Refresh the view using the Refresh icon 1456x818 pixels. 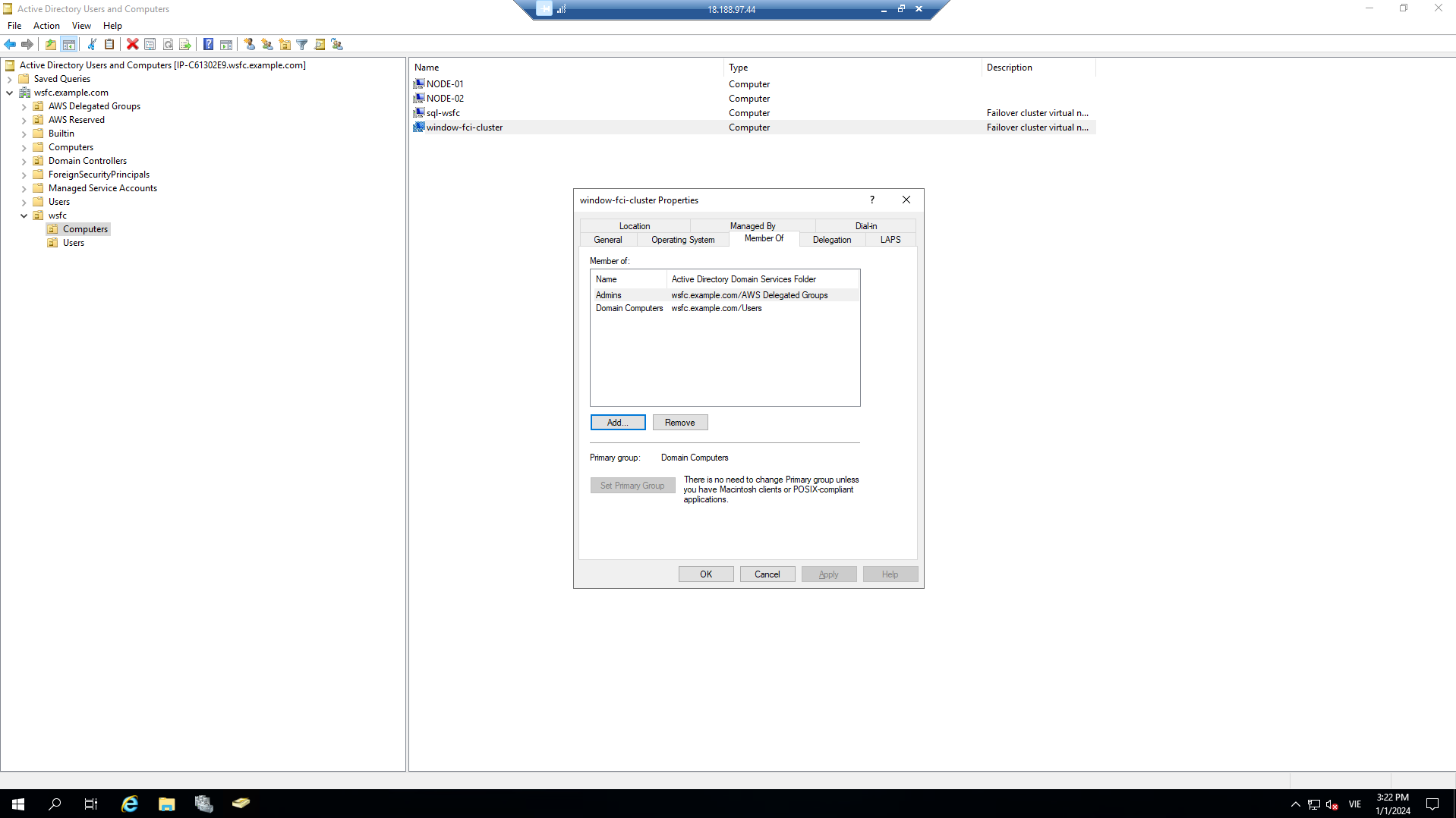click(x=168, y=44)
